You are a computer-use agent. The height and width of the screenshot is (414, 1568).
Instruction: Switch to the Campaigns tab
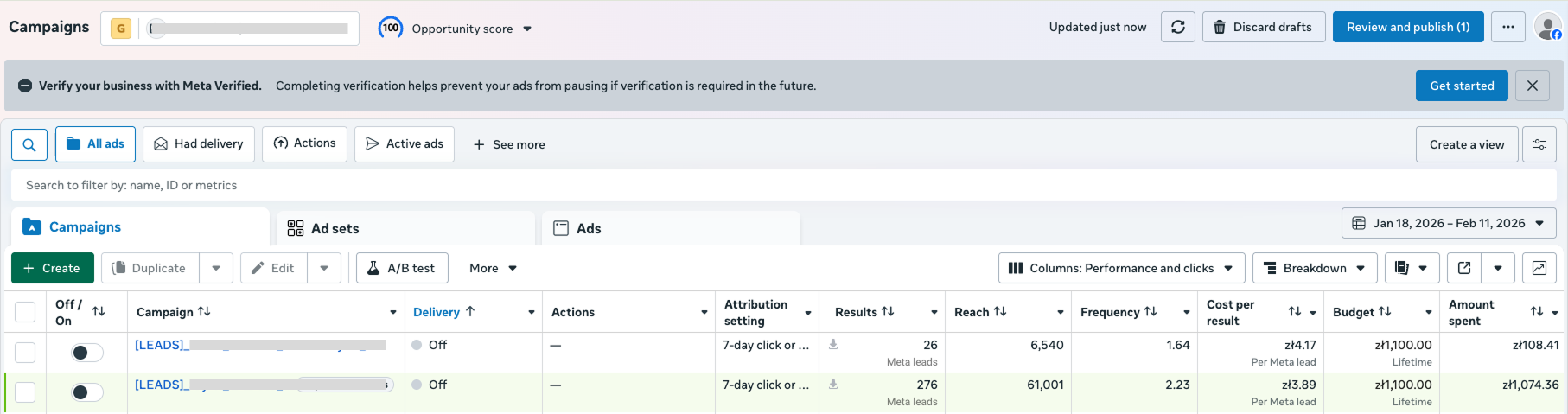click(x=140, y=226)
